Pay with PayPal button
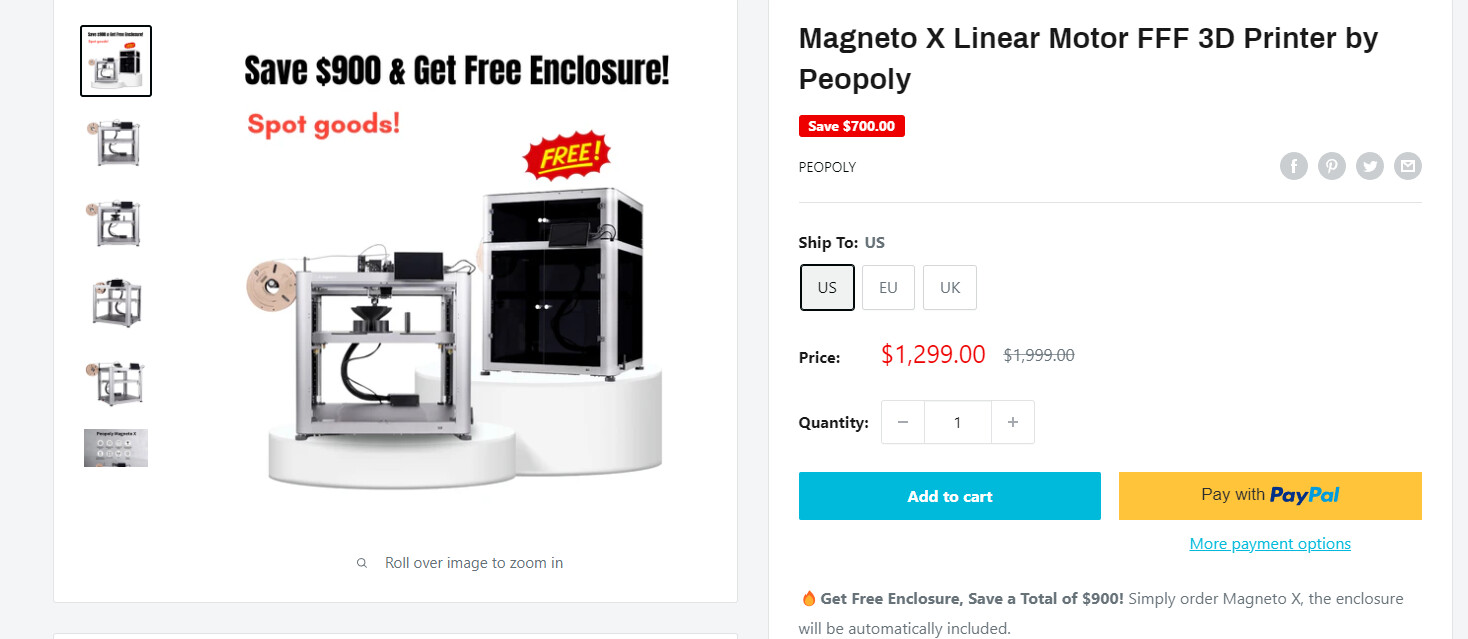 [1270, 496]
